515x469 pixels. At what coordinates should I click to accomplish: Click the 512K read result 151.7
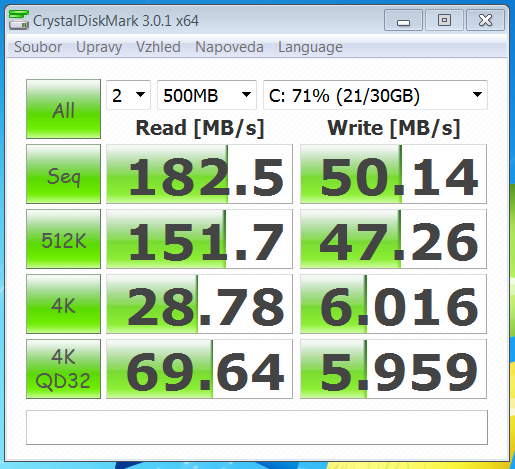[199, 239]
